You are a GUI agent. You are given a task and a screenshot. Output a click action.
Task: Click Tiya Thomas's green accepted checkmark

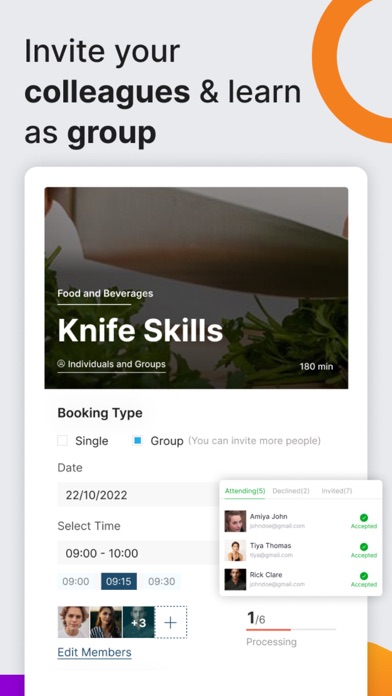[364, 547]
